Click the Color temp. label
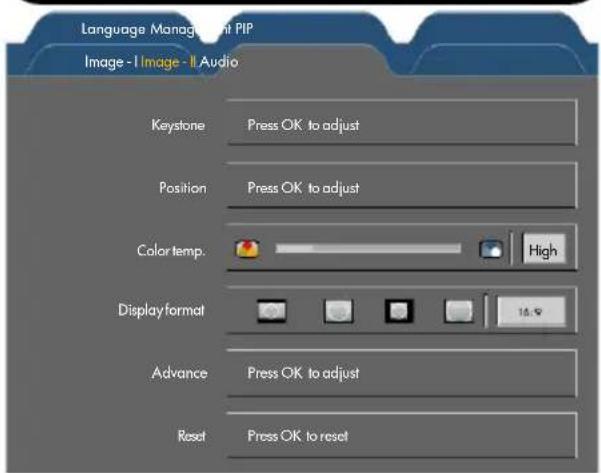 171,251
